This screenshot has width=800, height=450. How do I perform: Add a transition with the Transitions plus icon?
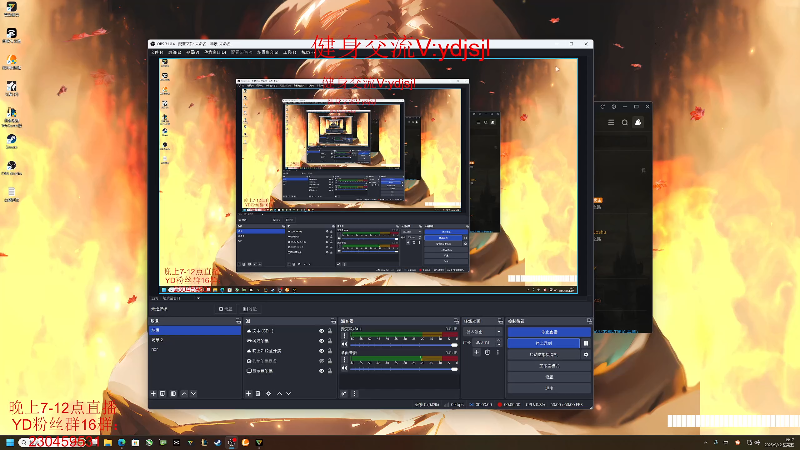[477, 353]
